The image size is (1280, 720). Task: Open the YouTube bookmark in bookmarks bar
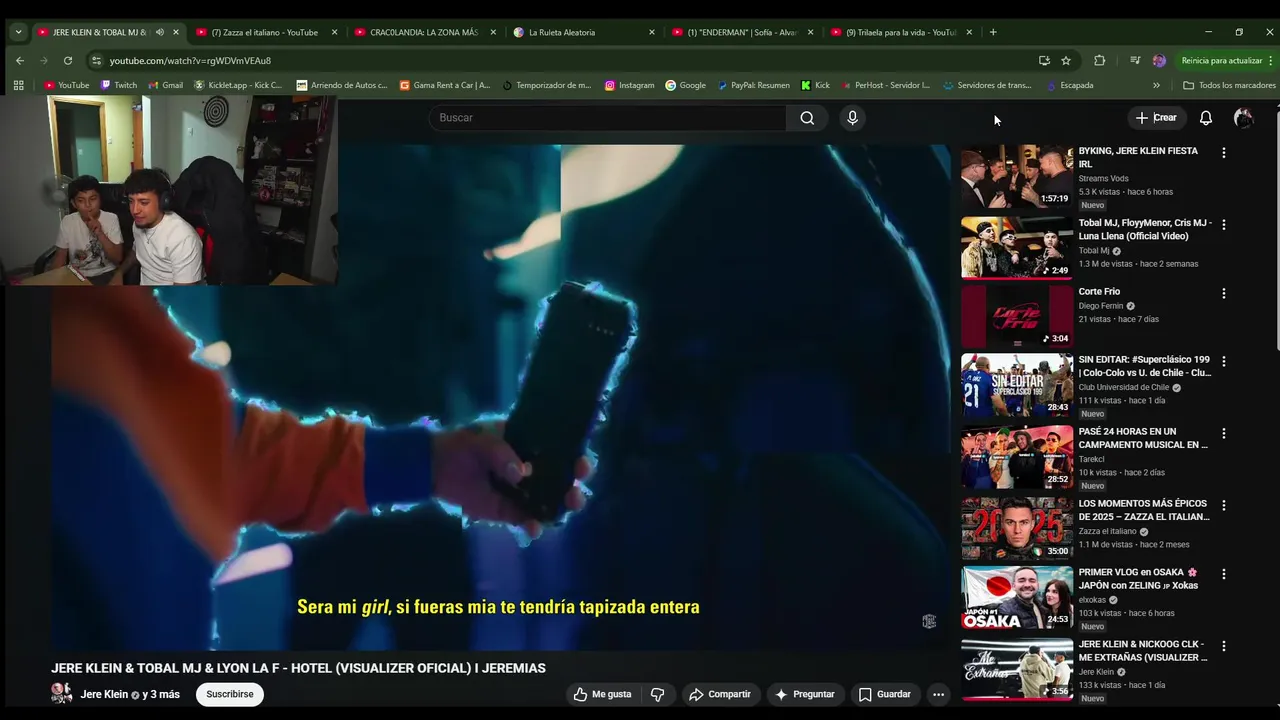pyautogui.click(x=66, y=85)
